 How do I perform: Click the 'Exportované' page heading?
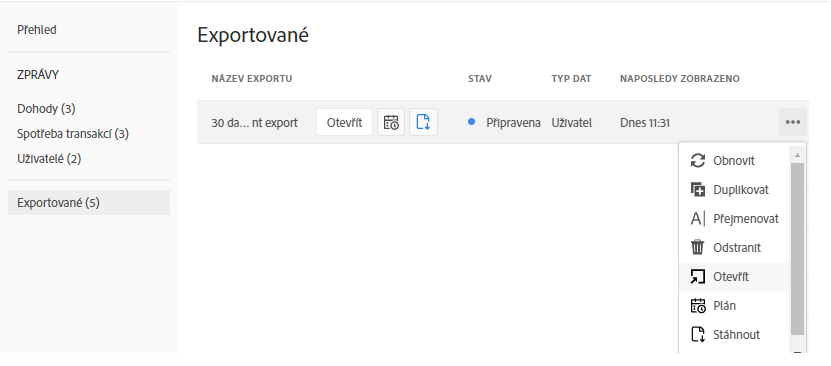coord(253,35)
